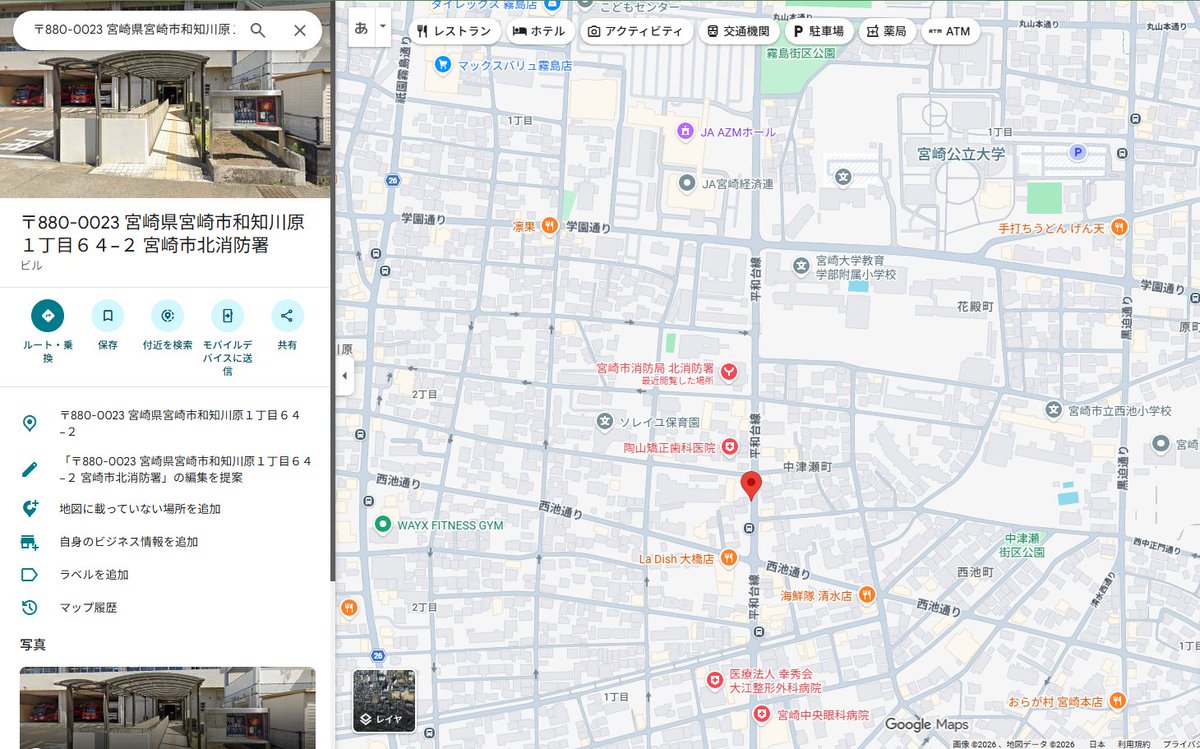Screen dimensions: 1200x749
Task: Click the address search input field
Action: [x=134, y=30]
